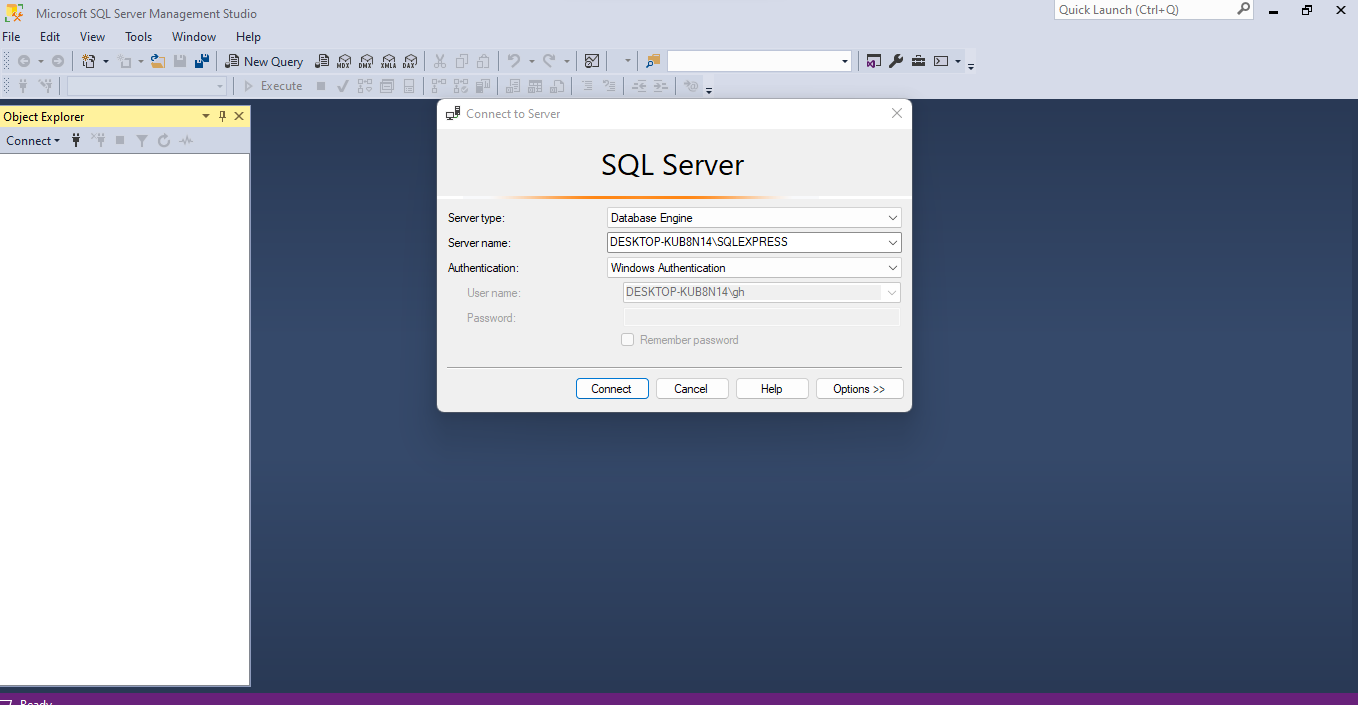Open the New Project icon
Image resolution: width=1358 pixels, height=705 pixels.
click(x=89, y=61)
